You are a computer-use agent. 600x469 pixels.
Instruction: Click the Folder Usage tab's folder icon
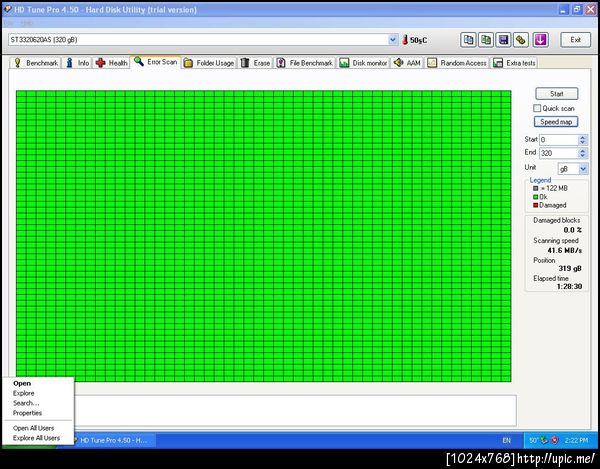(x=188, y=63)
